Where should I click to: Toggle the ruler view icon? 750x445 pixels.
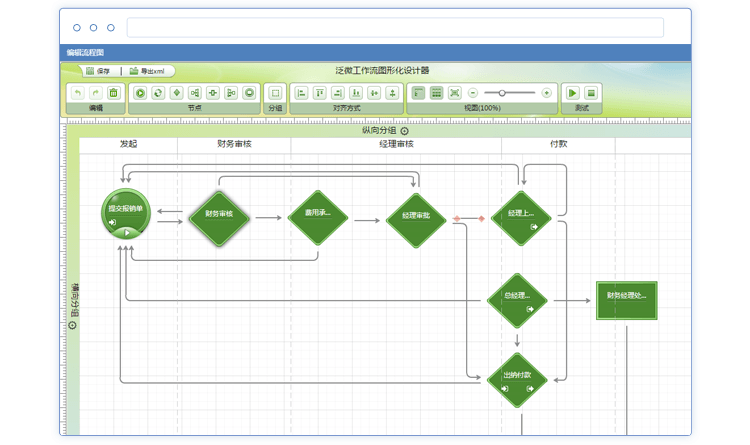419,93
